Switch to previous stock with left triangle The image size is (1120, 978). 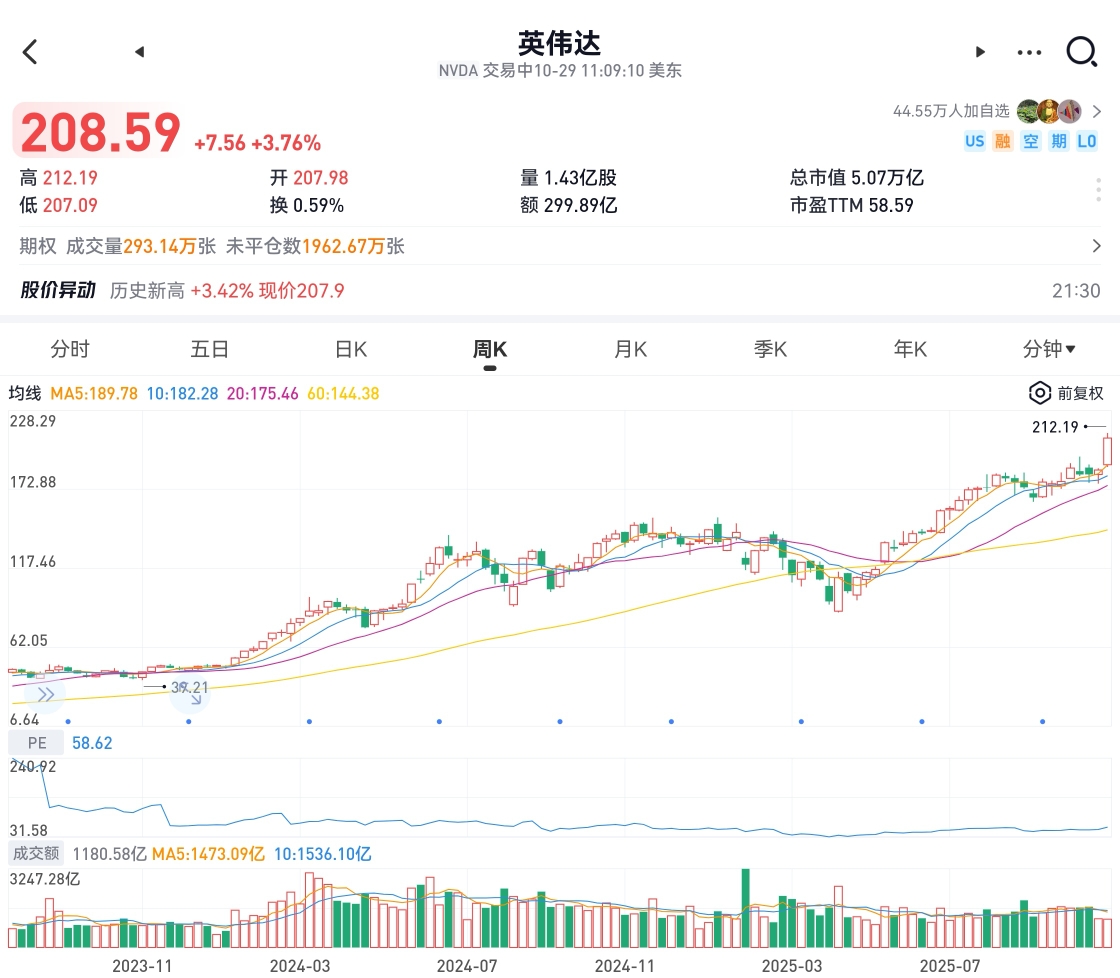tap(140, 51)
